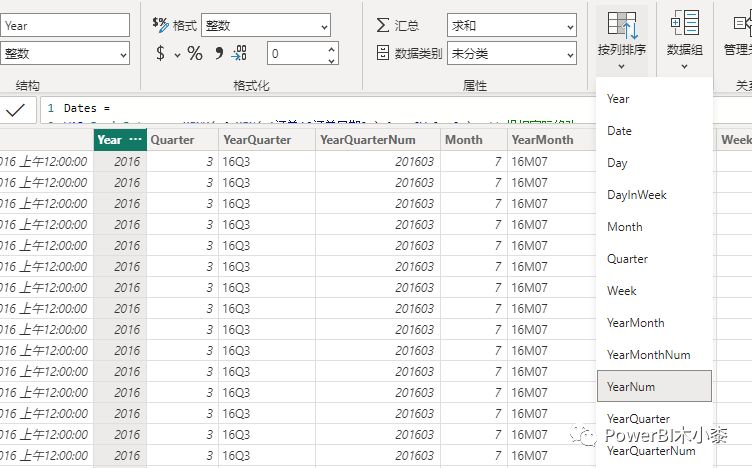The width and height of the screenshot is (752, 468).
Task: Select the Month column header
Action: point(474,140)
